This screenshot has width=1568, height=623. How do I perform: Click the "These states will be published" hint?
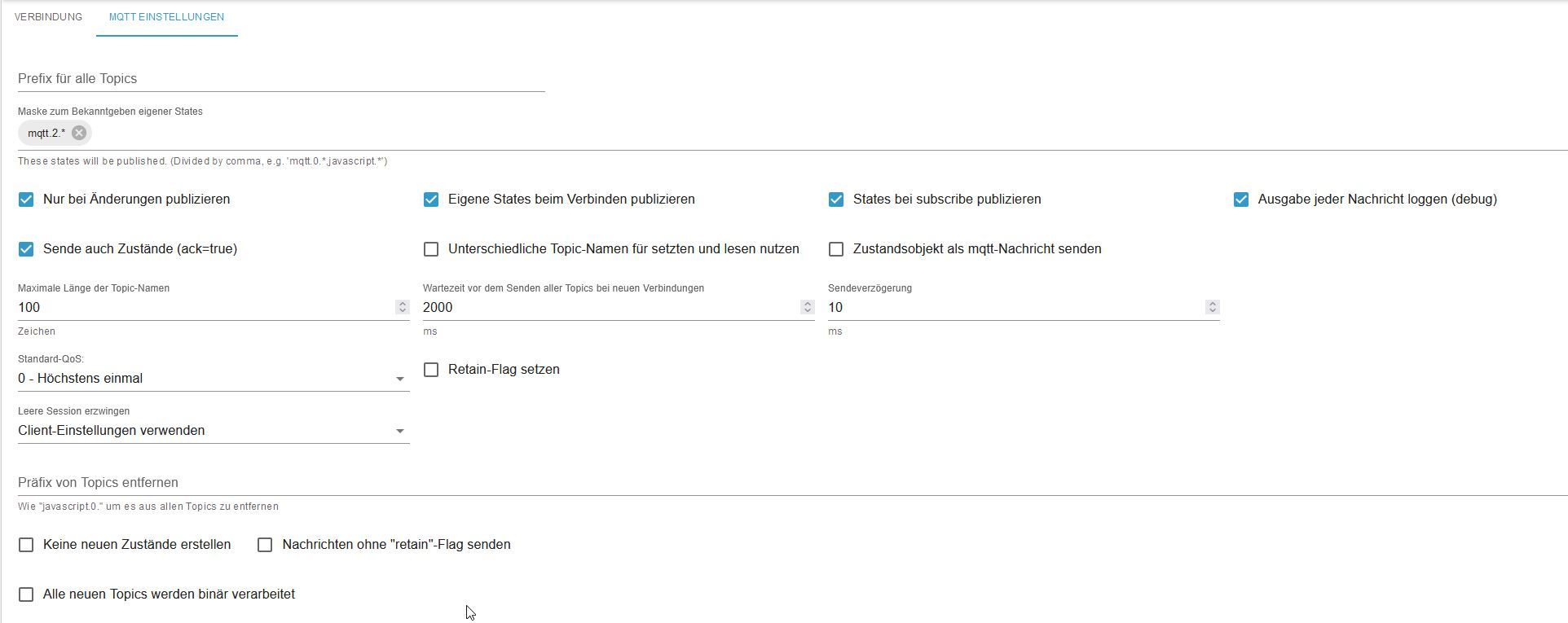203,161
